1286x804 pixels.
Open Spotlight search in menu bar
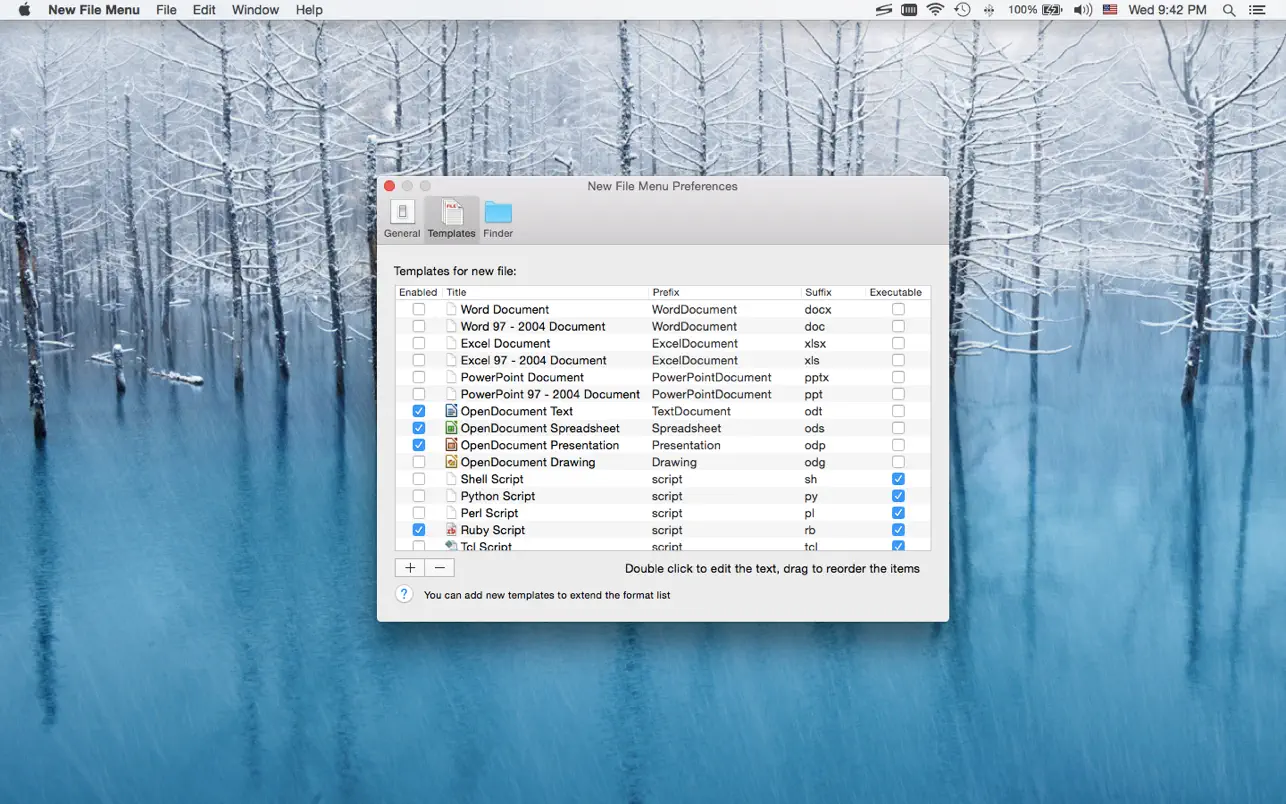(1229, 10)
